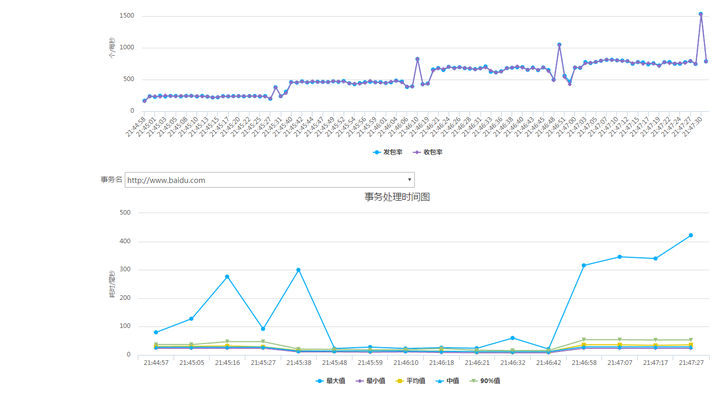
Task: Click the 400 y-axis label of lower chart
Action: coord(125,241)
